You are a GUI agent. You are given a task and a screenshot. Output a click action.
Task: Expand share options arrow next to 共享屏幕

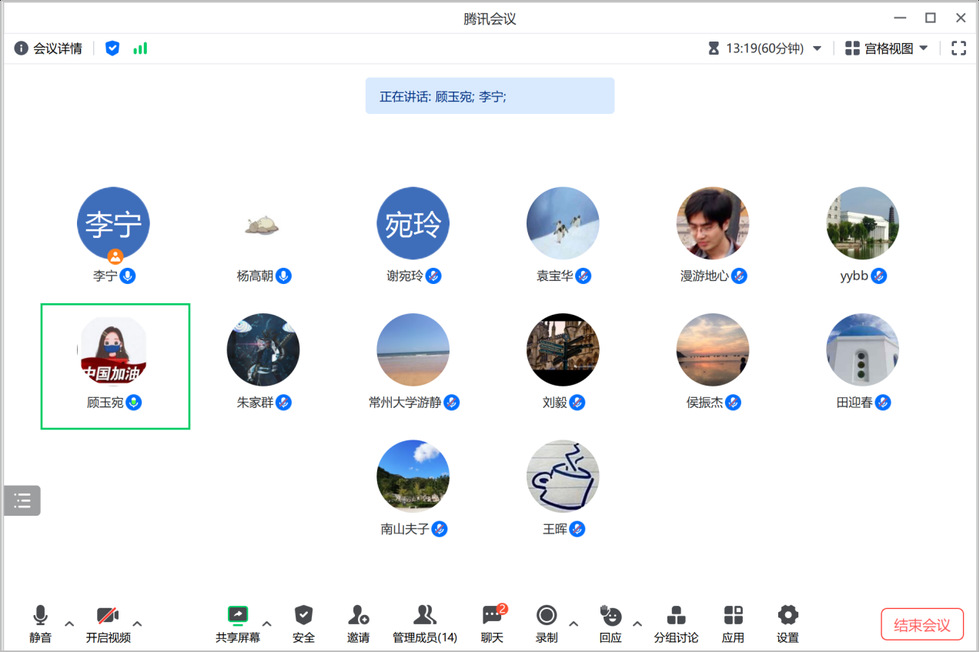click(x=267, y=623)
